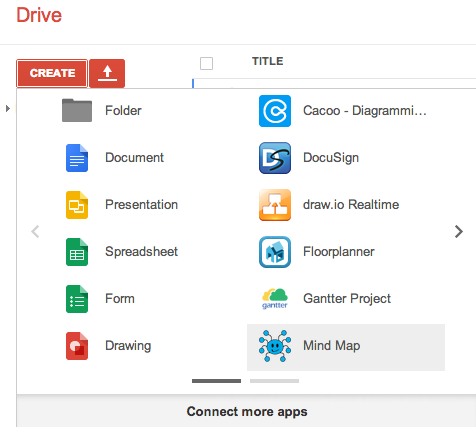The width and height of the screenshot is (476, 427).
Task: Switch to first page indicator
Action: (x=216, y=381)
